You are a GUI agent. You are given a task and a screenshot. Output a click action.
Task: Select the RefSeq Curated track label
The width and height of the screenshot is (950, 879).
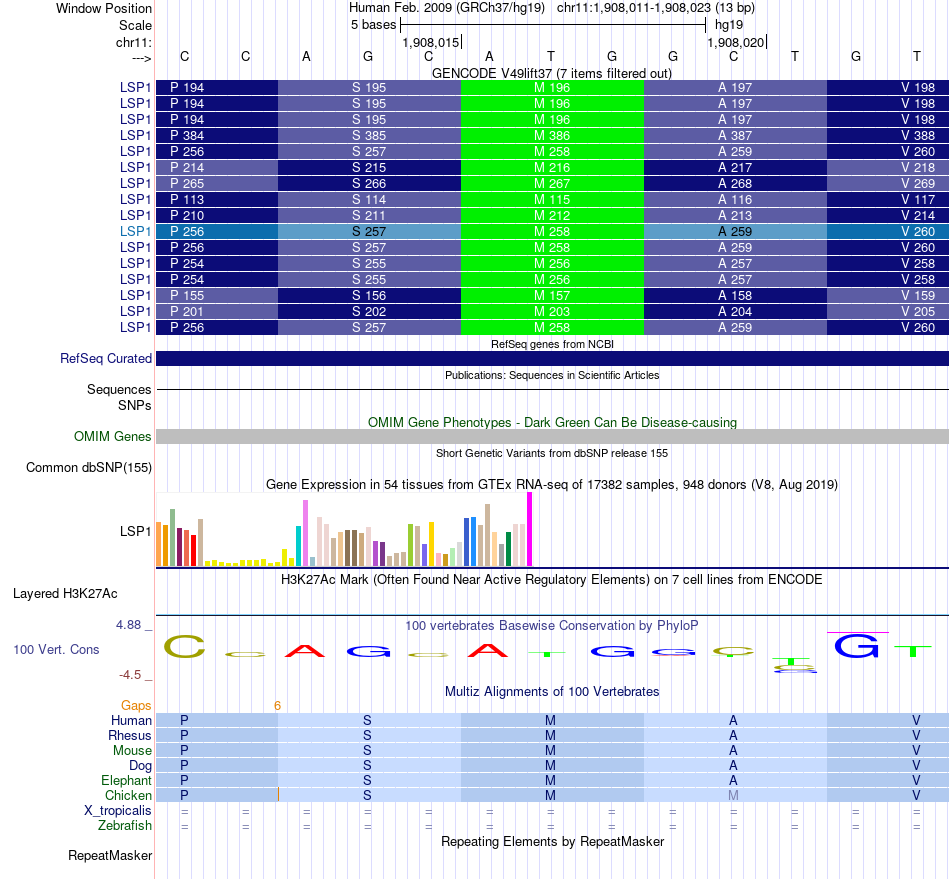pyautogui.click(x=105, y=359)
